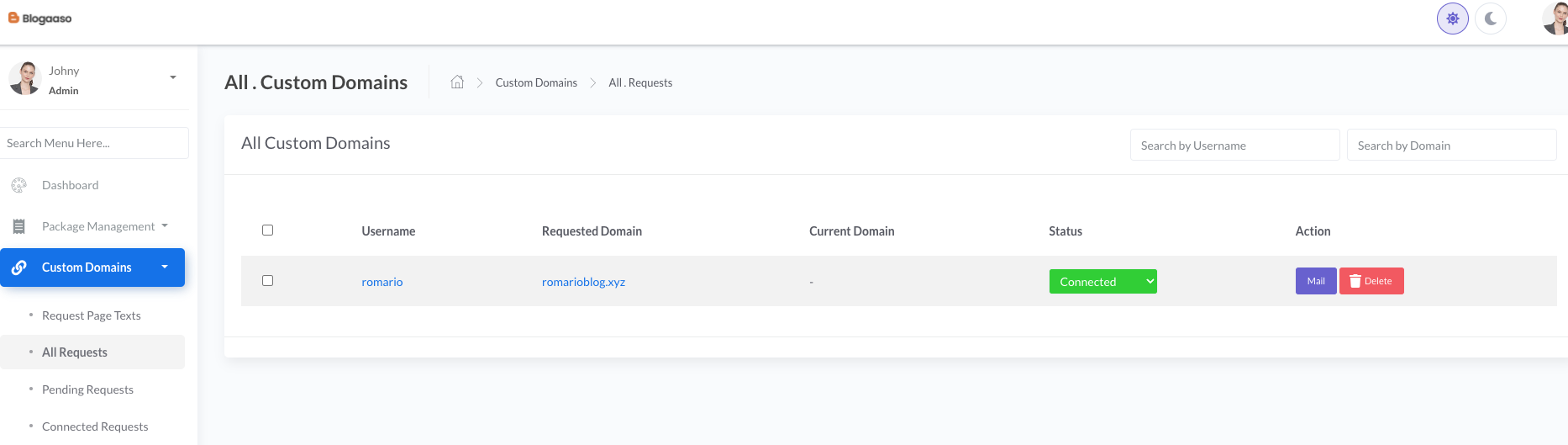Screen dimensions: 1568x445
Task: Switch to dark mode moon icon
Action: (x=1491, y=19)
